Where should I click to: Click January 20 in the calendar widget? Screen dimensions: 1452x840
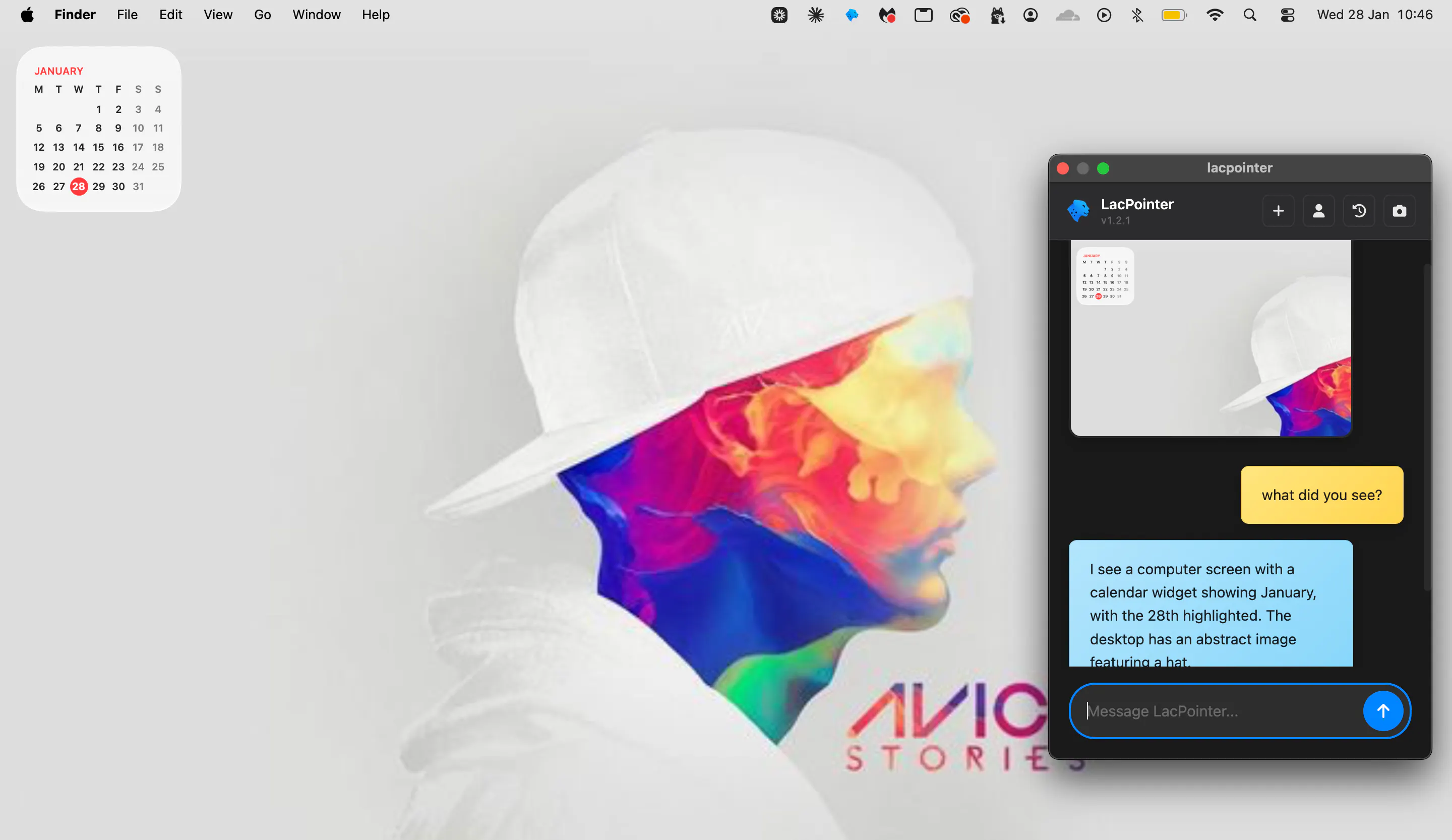59,166
